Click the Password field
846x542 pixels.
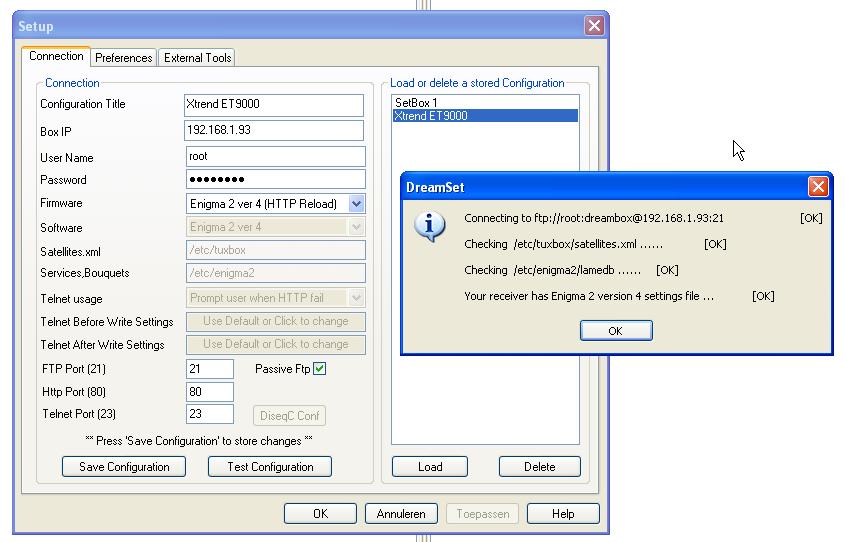pos(276,179)
